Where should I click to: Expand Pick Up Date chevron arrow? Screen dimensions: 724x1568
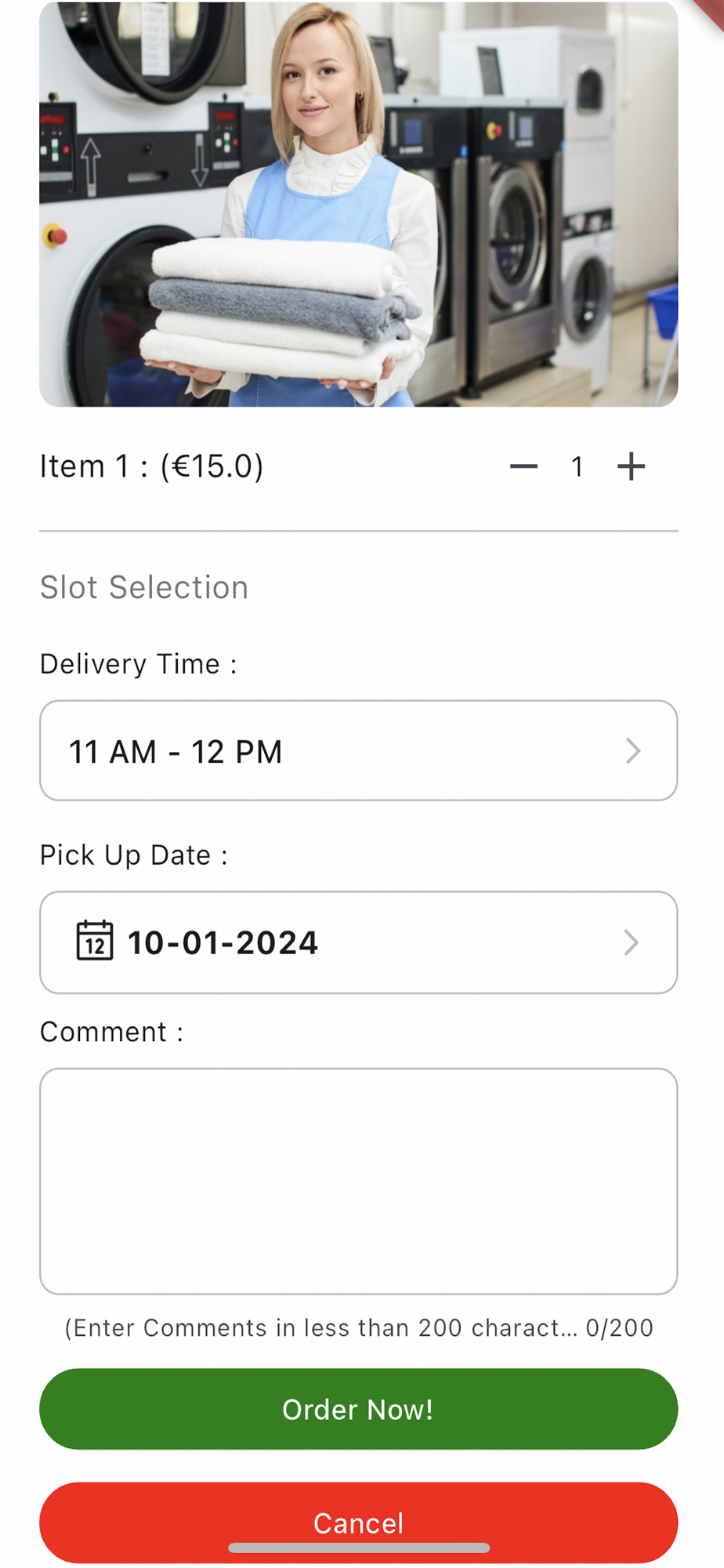coord(632,942)
